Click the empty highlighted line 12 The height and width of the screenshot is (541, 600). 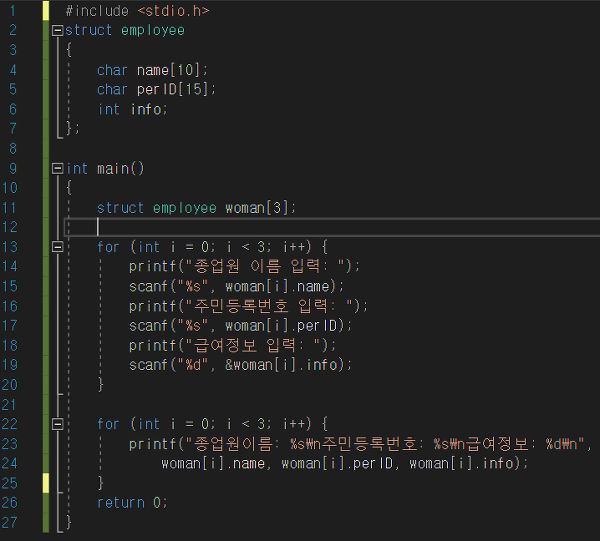(x=332, y=227)
